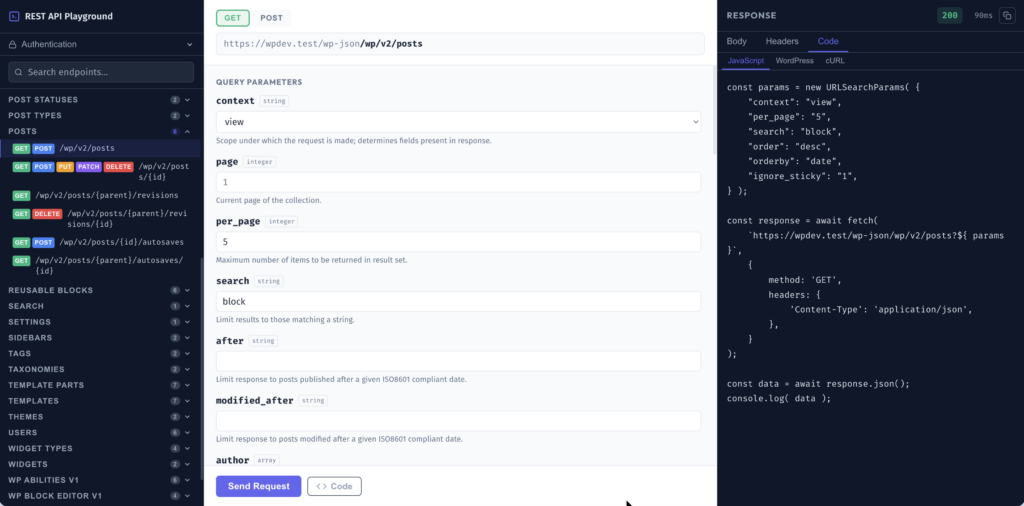Click the page input field
1024x506 pixels.
[458, 182]
